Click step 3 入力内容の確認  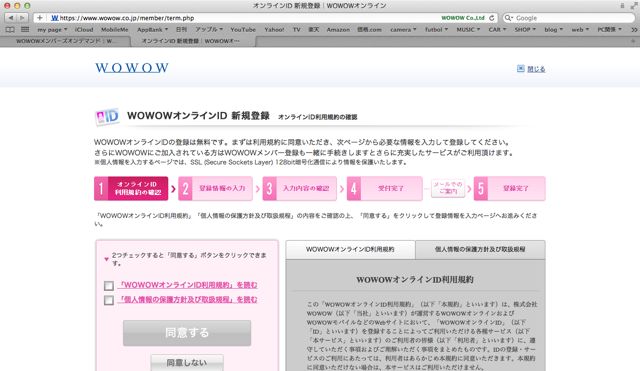(300, 189)
